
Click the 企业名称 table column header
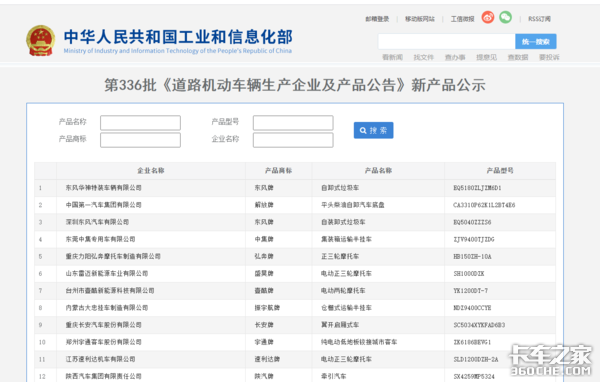point(151,171)
